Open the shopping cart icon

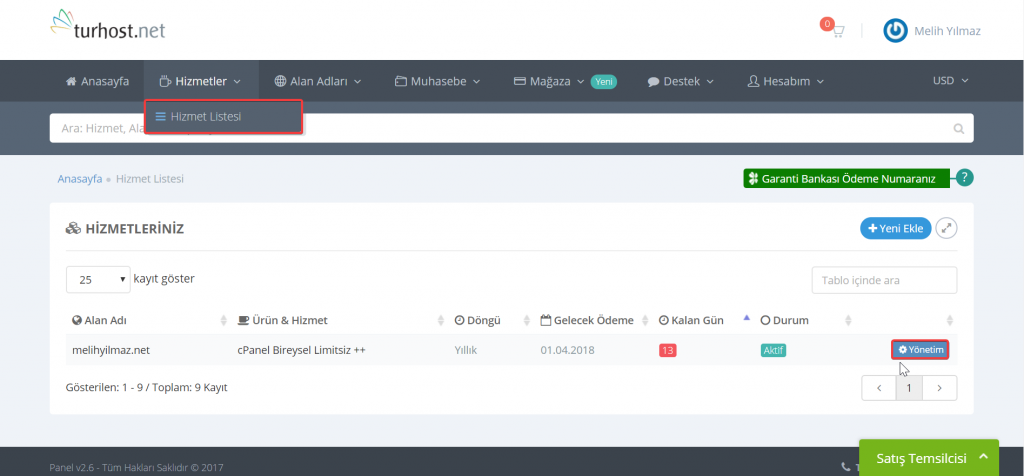(836, 31)
